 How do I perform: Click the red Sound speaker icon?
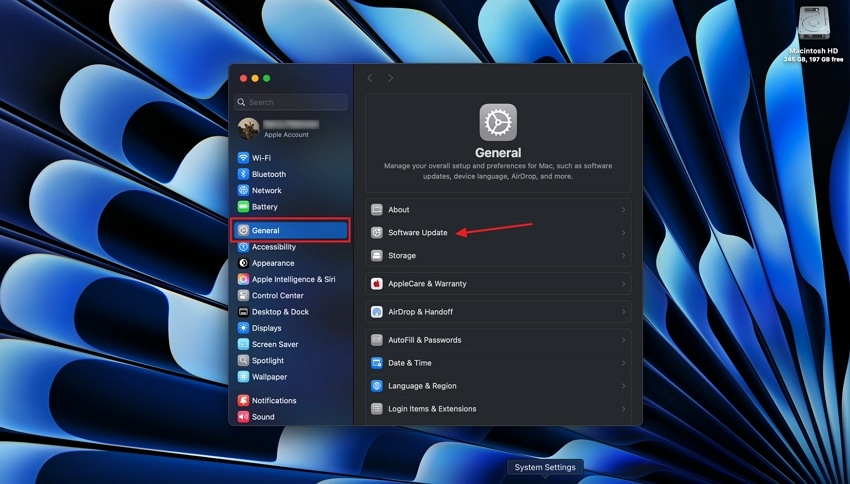coord(243,417)
